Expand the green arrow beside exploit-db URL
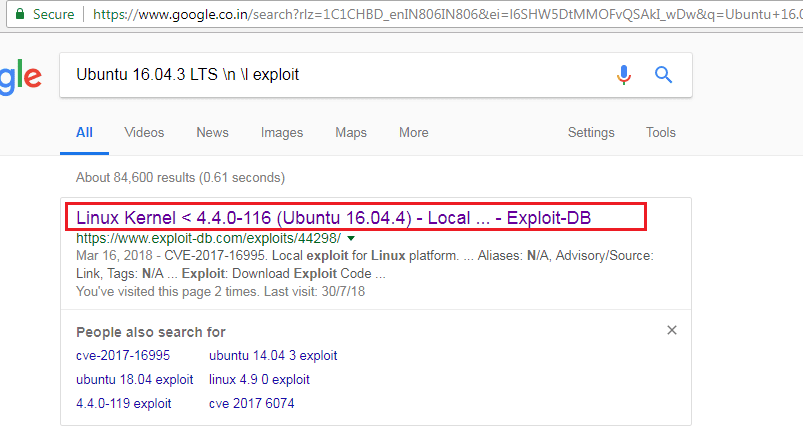The height and width of the screenshot is (442, 803). point(351,239)
